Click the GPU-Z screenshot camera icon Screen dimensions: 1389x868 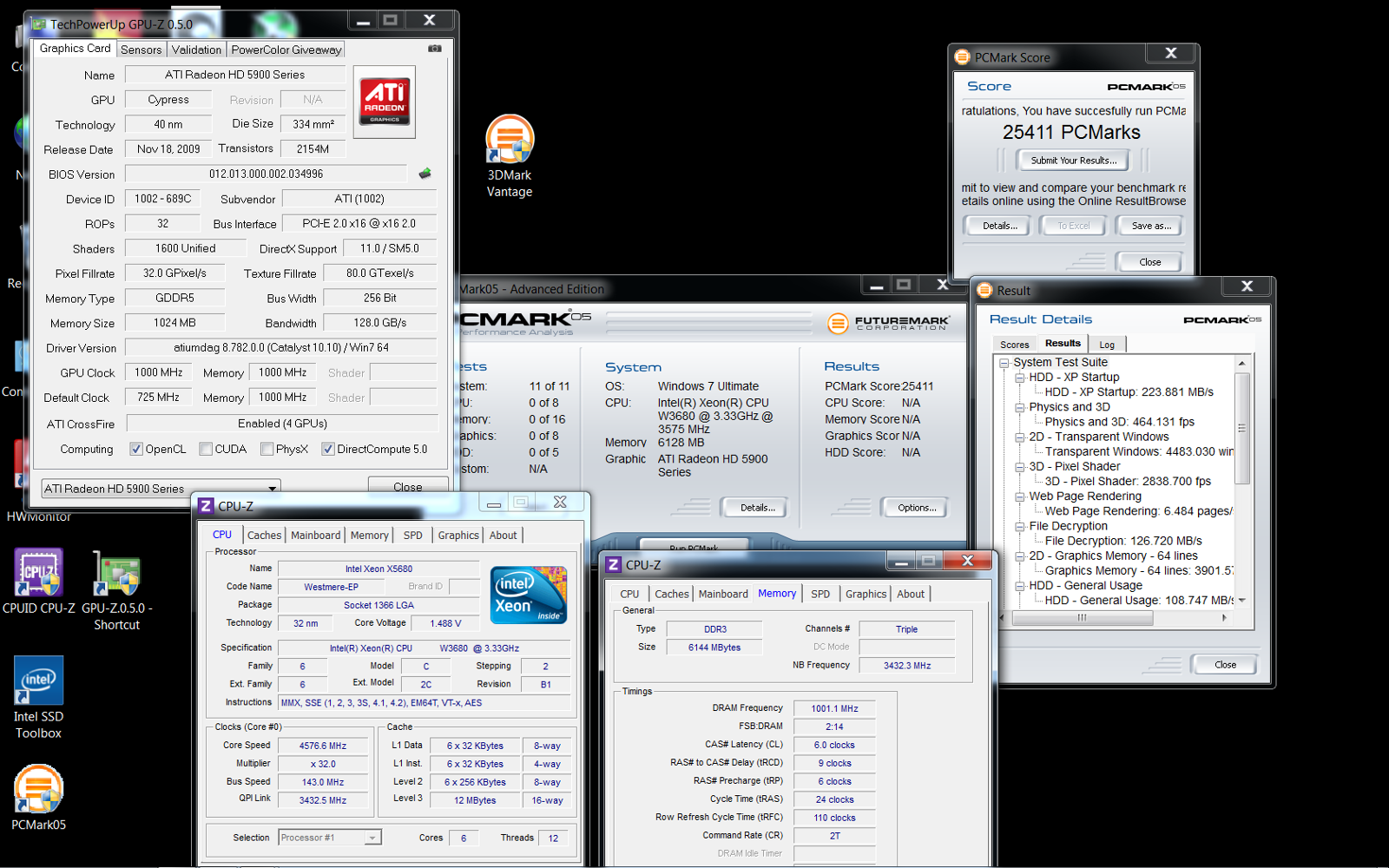(x=435, y=49)
